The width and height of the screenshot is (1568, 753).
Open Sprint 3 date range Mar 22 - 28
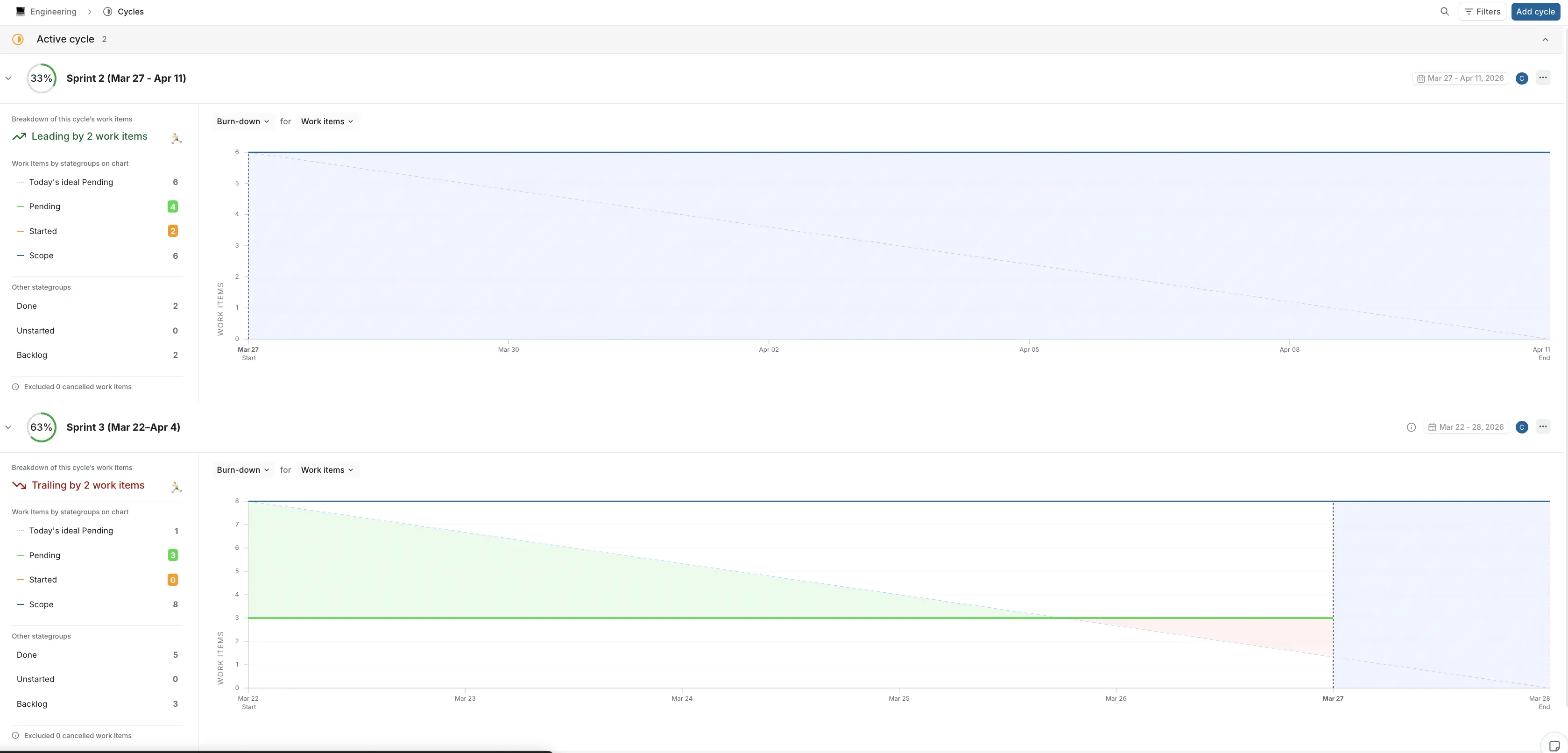pos(1466,427)
